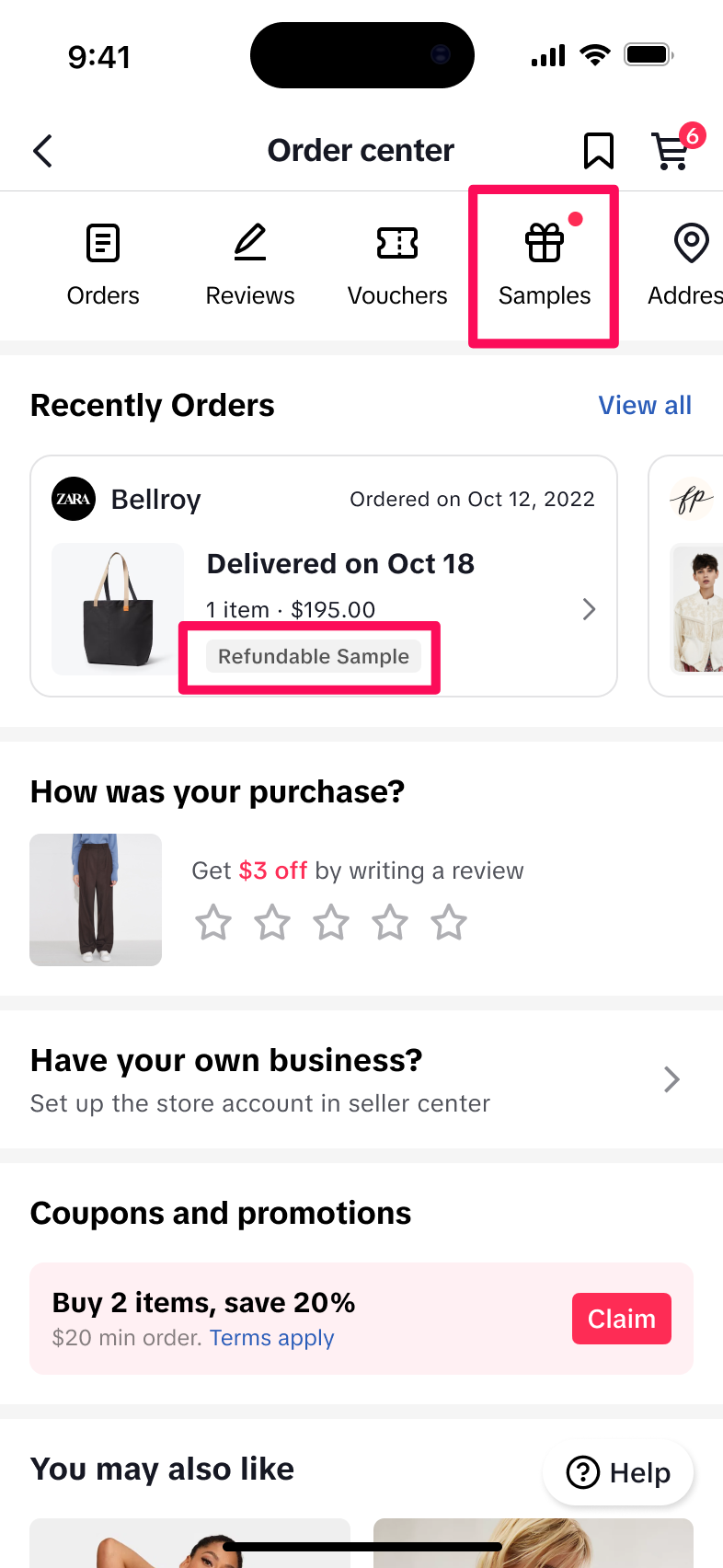
Task: Open Reviews pencil icon
Action: [x=250, y=244]
